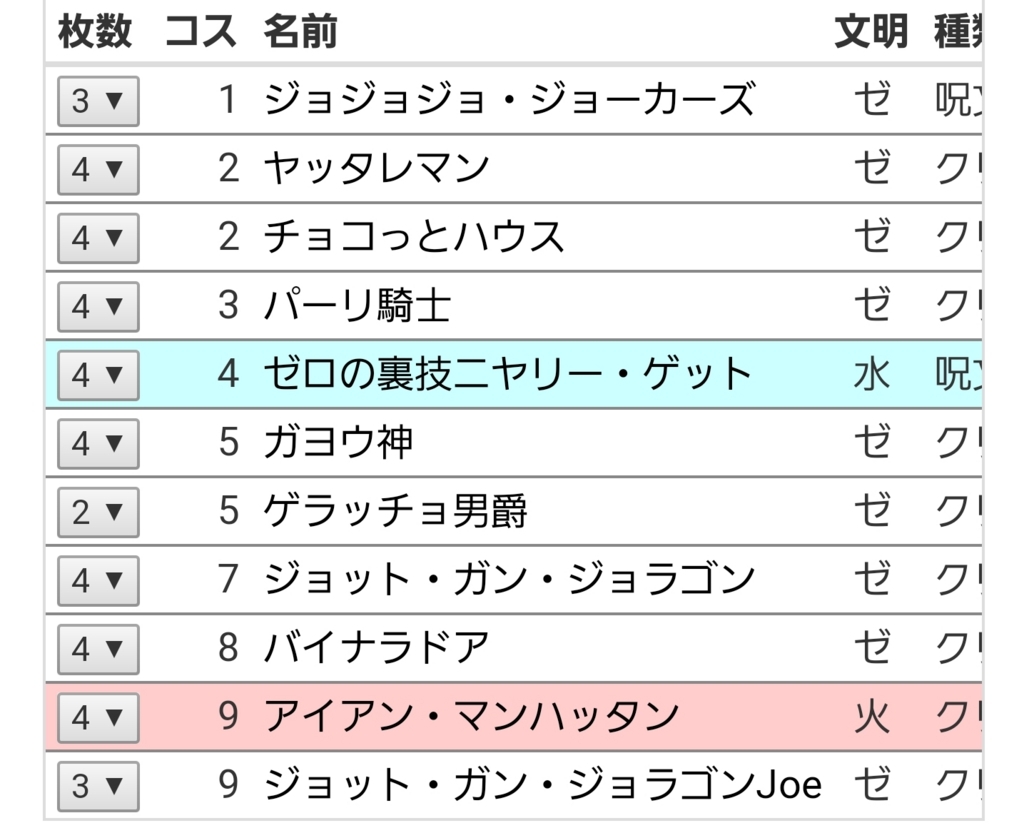The width and height of the screenshot is (1024, 828).
Task: Open the quantity dropdown for ゲラッチョ男爵
Action: (x=96, y=512)
